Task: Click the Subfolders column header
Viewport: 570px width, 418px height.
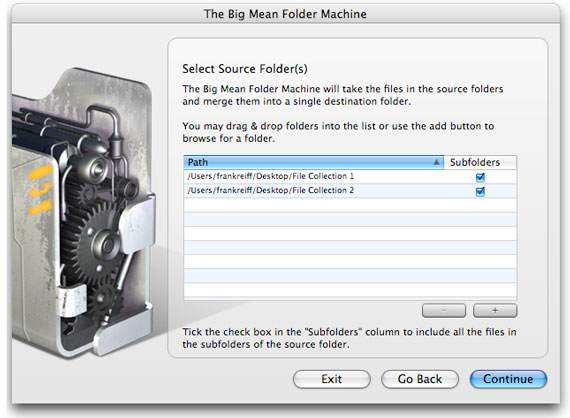Action: (480, 162)
